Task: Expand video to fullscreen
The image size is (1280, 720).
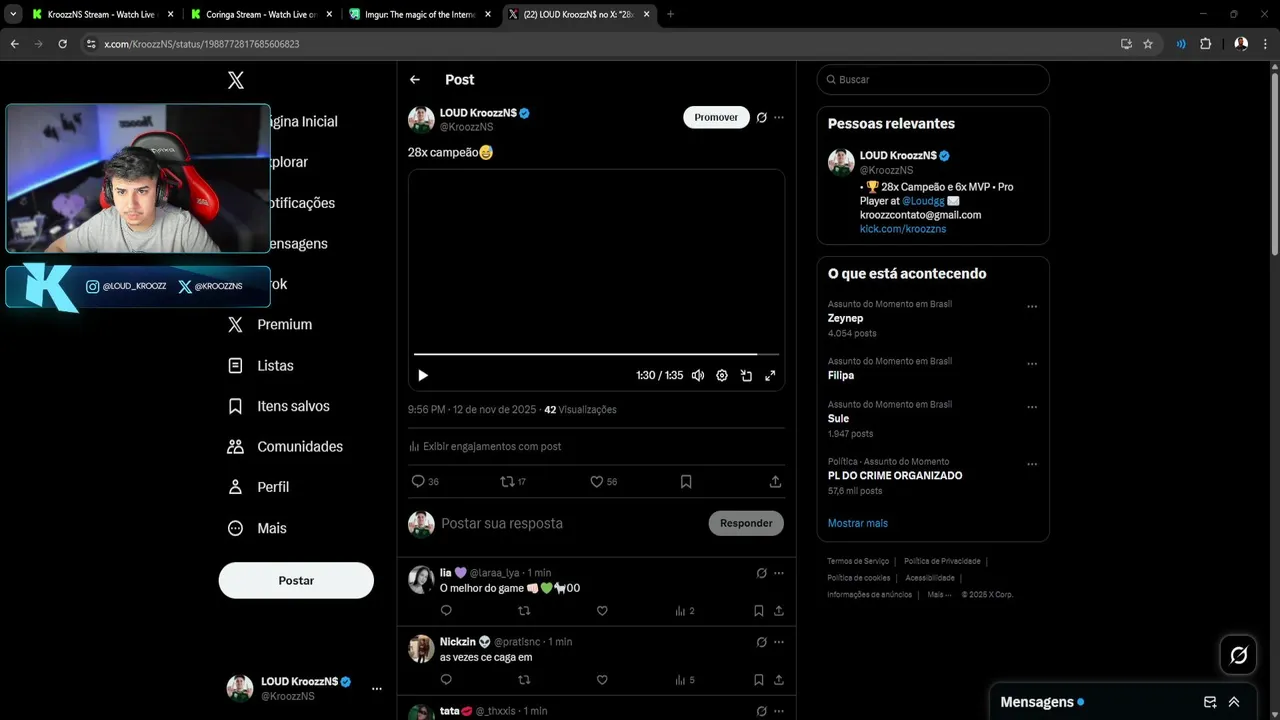Action: click(770, 375)
